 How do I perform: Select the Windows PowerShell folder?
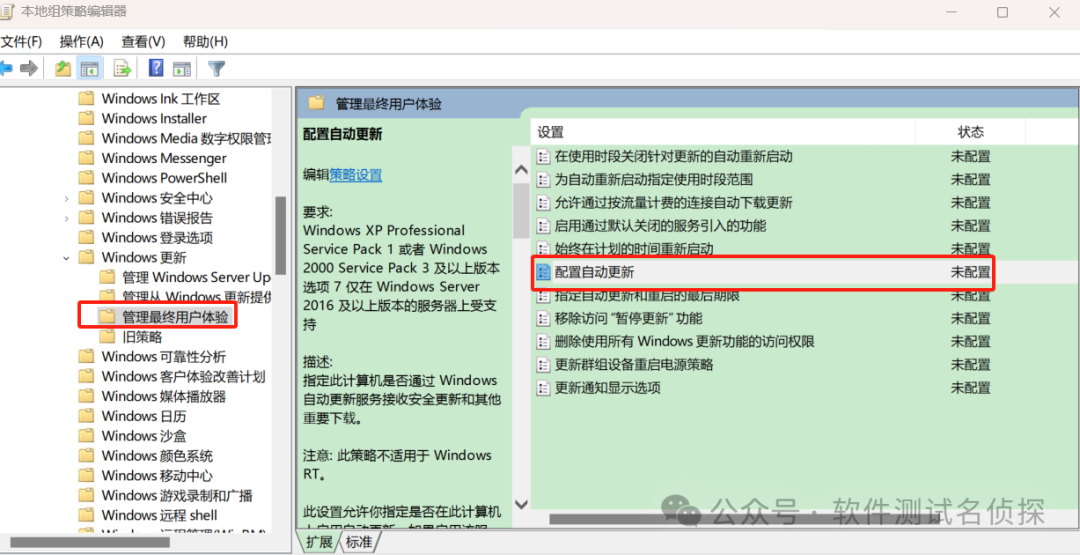(x=152, y=178)
